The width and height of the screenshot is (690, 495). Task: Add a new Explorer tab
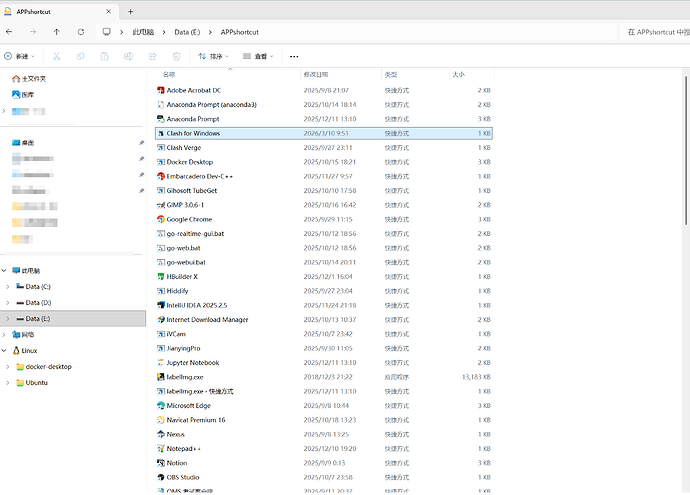tap(131, 12)
